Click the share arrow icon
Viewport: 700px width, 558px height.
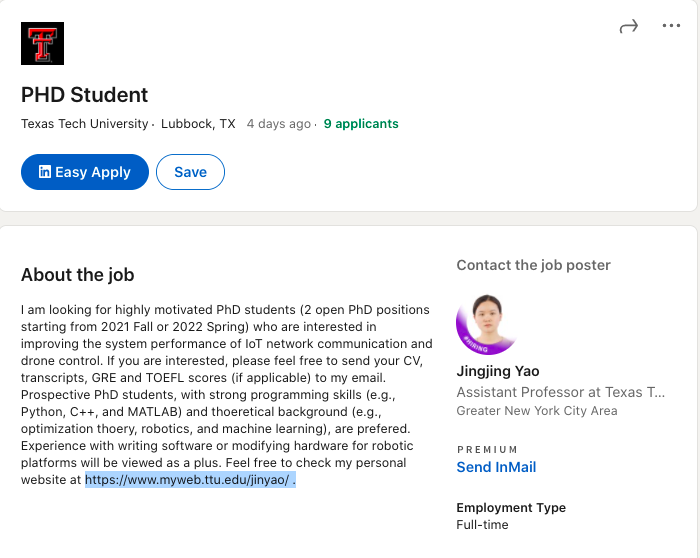pos(629,27)
